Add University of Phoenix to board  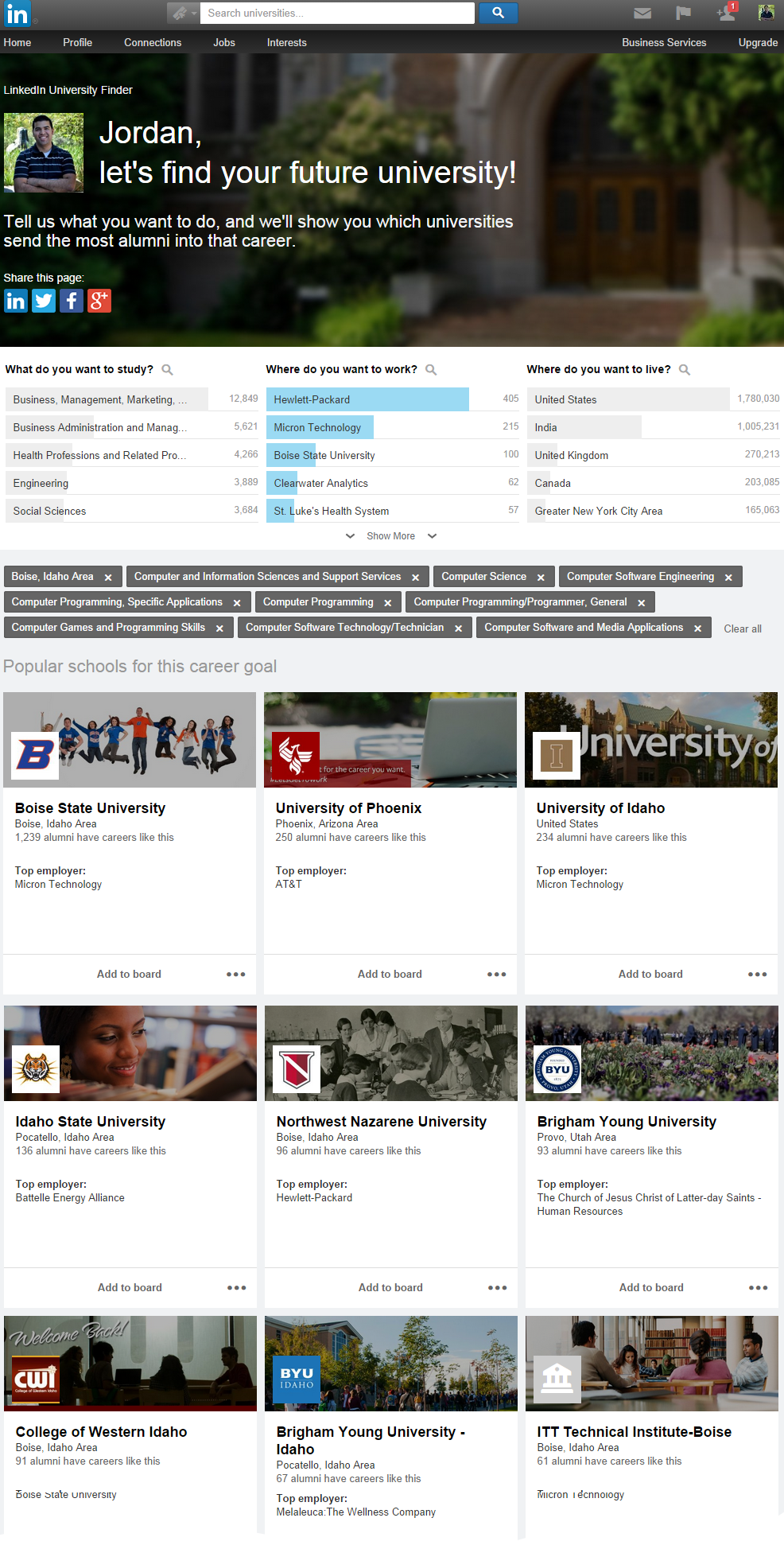click(390, 974)
